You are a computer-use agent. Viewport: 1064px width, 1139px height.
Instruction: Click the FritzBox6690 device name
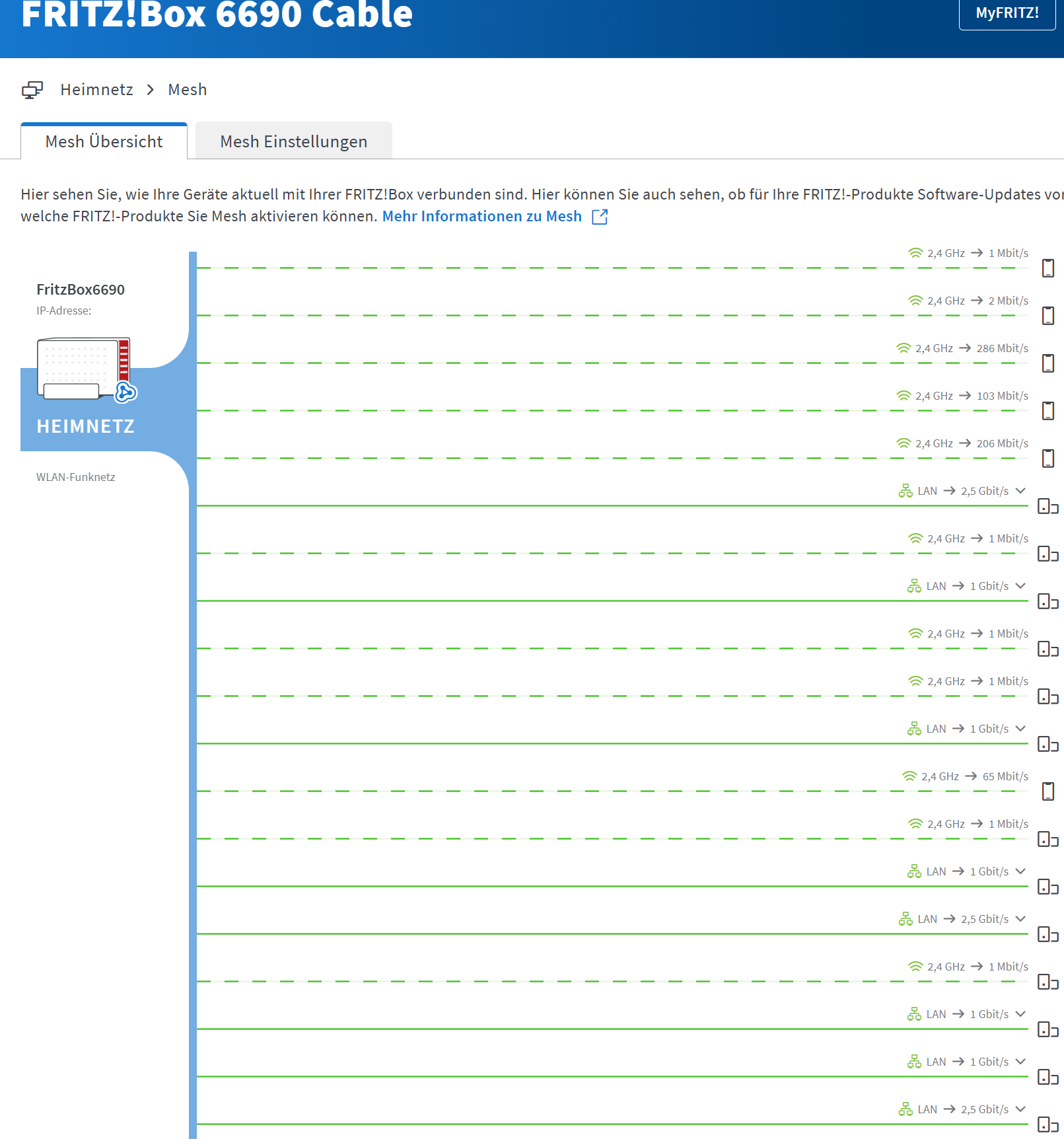[x=81, y=289]
